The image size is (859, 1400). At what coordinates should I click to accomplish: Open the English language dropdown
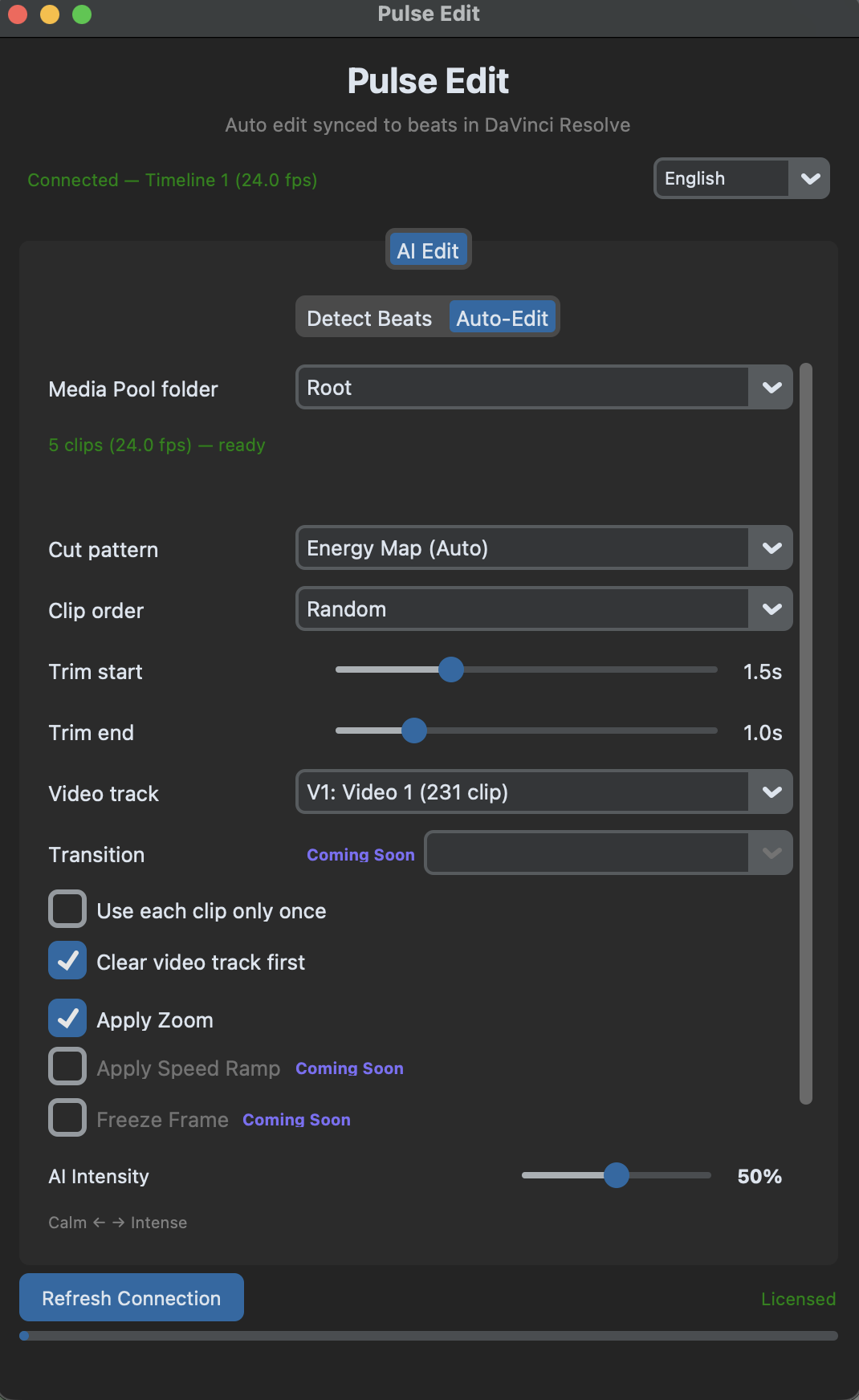[741, 178]
